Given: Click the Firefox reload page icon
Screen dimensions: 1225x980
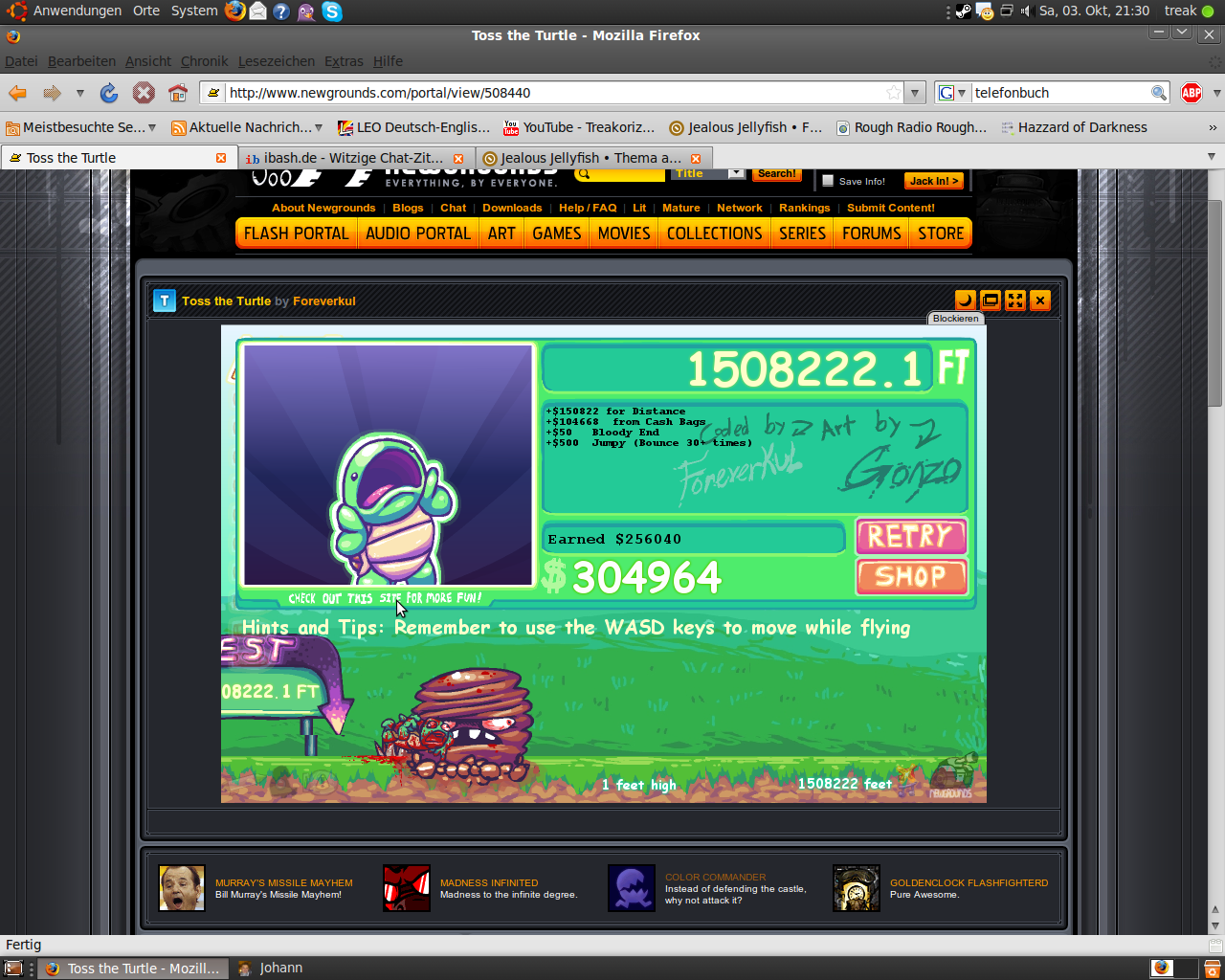Looking at the screenshot, I should click(109, 93).
